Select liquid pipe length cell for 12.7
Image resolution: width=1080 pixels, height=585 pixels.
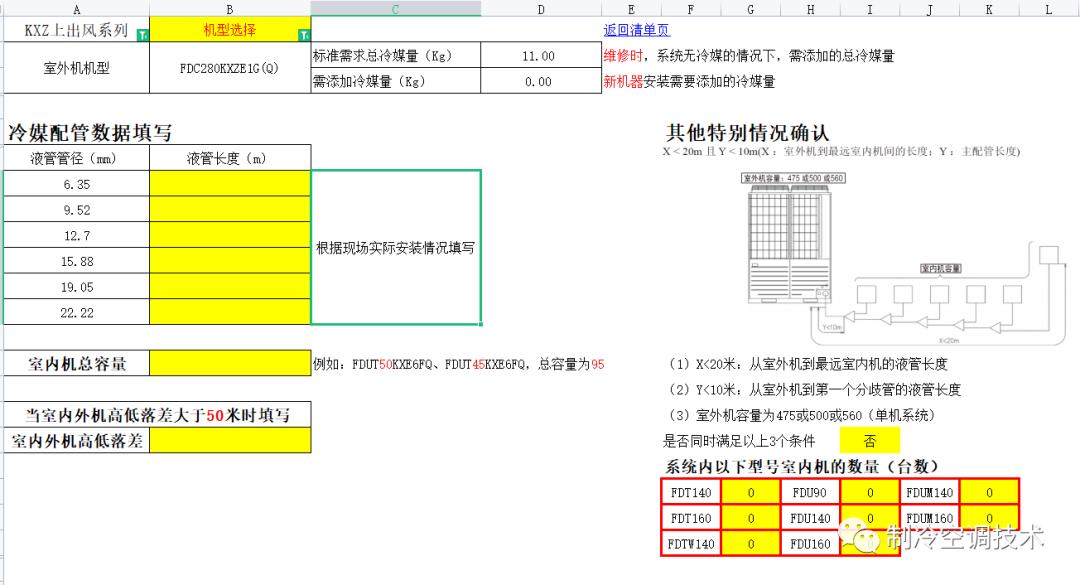coord(230,235)
